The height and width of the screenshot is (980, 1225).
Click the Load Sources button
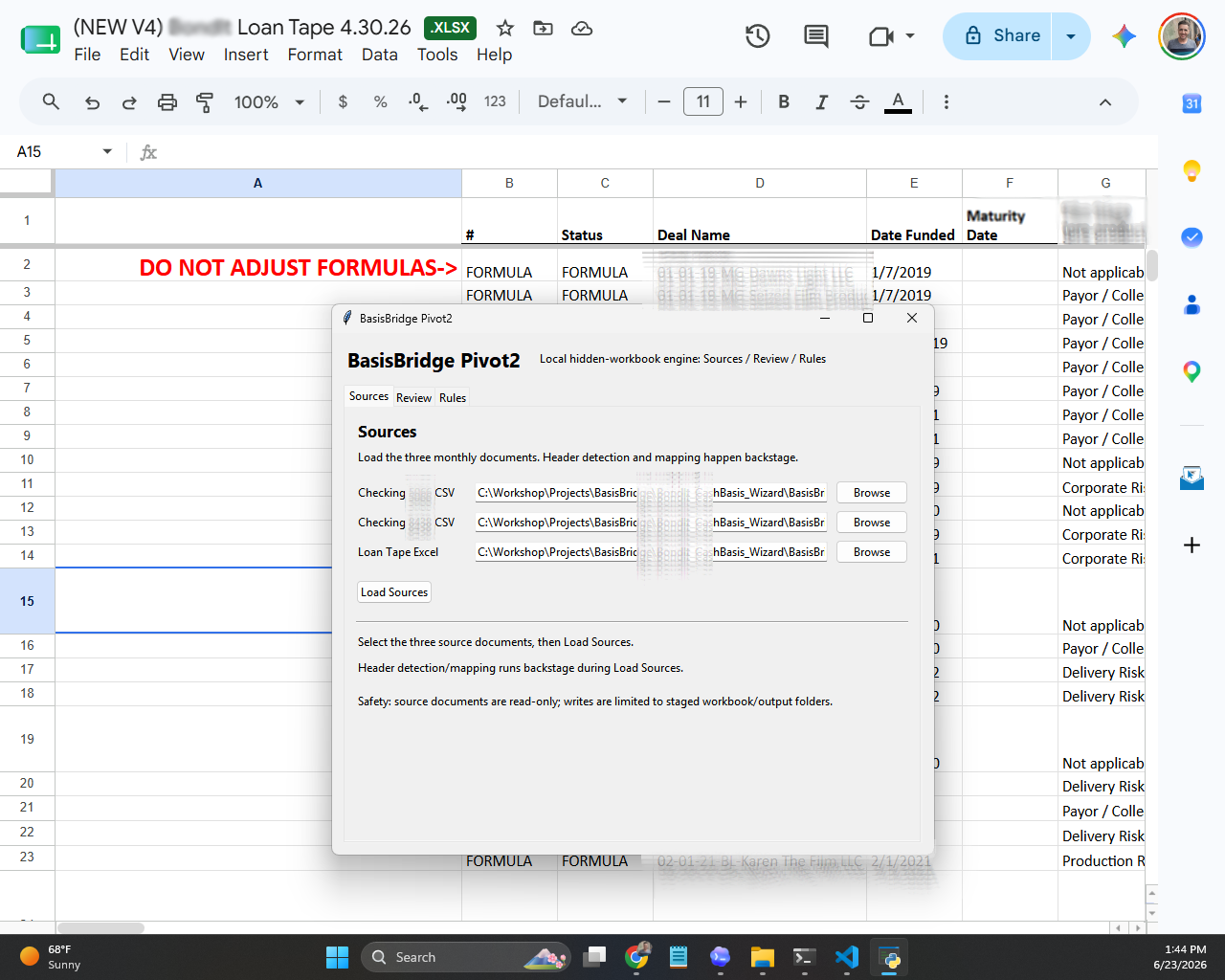pyautogui.click(x=394, y=592)
